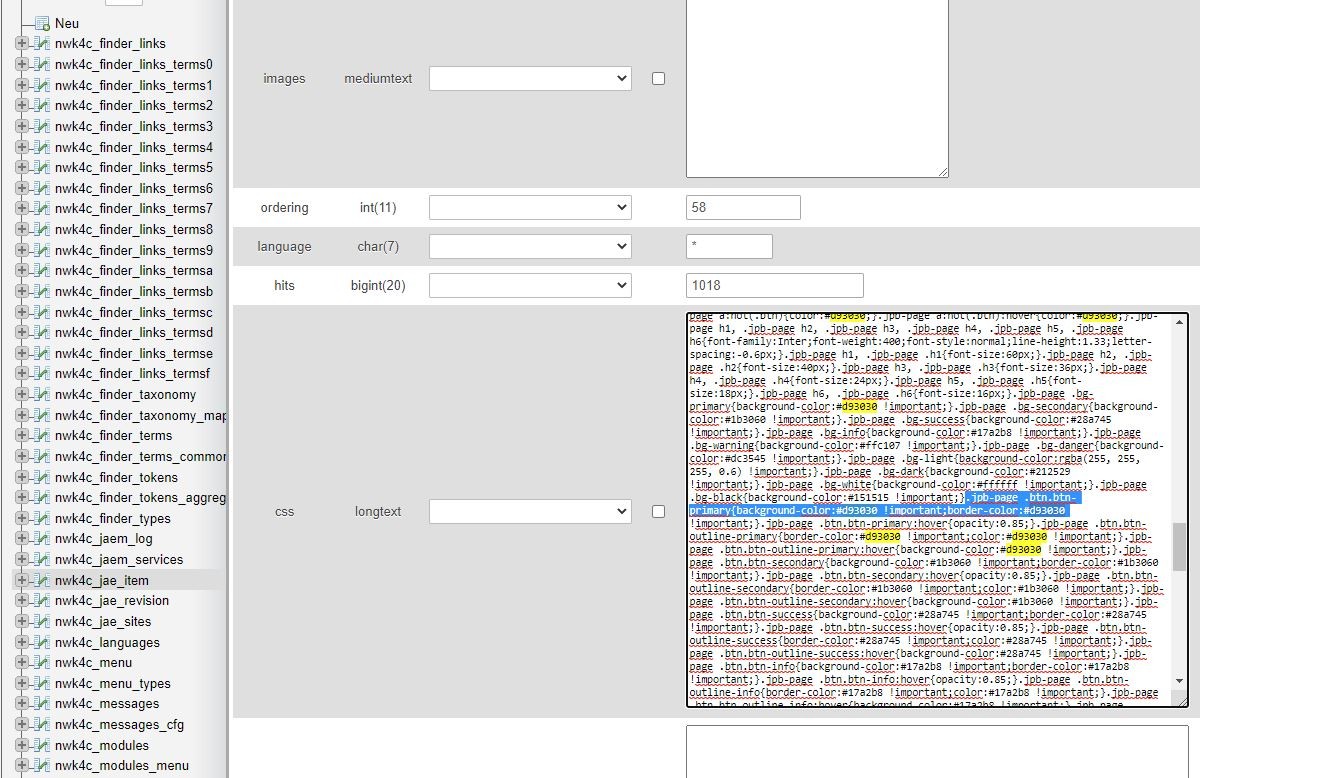Open the nwk4c_menu_types table link
1323x778 pixels.
pos(113,683)
